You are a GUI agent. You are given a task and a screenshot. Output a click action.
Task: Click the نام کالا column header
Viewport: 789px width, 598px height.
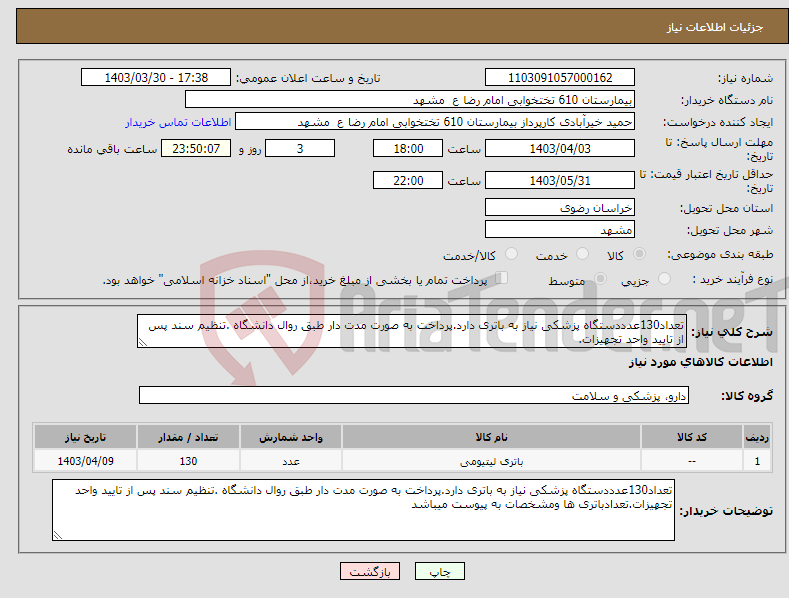point(491,437)
